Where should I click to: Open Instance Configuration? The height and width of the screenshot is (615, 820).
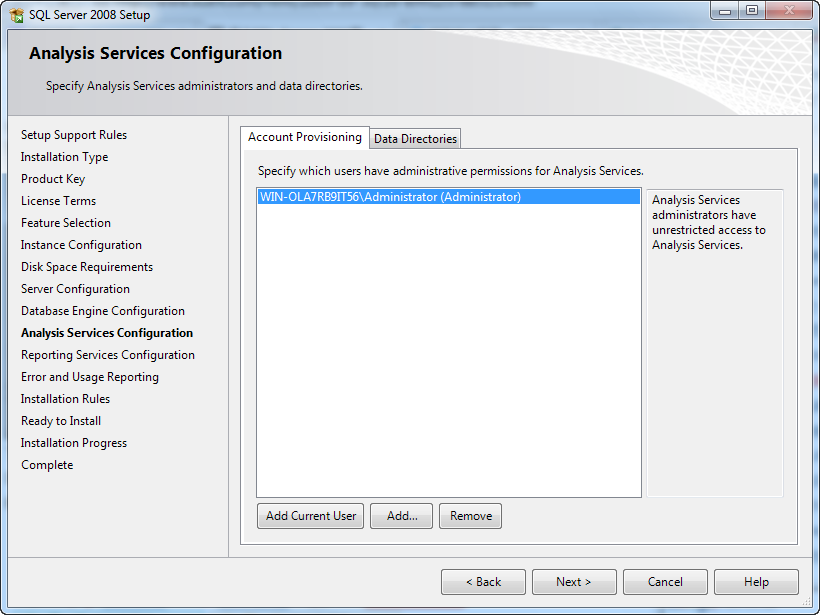click(x=80, y=244)
